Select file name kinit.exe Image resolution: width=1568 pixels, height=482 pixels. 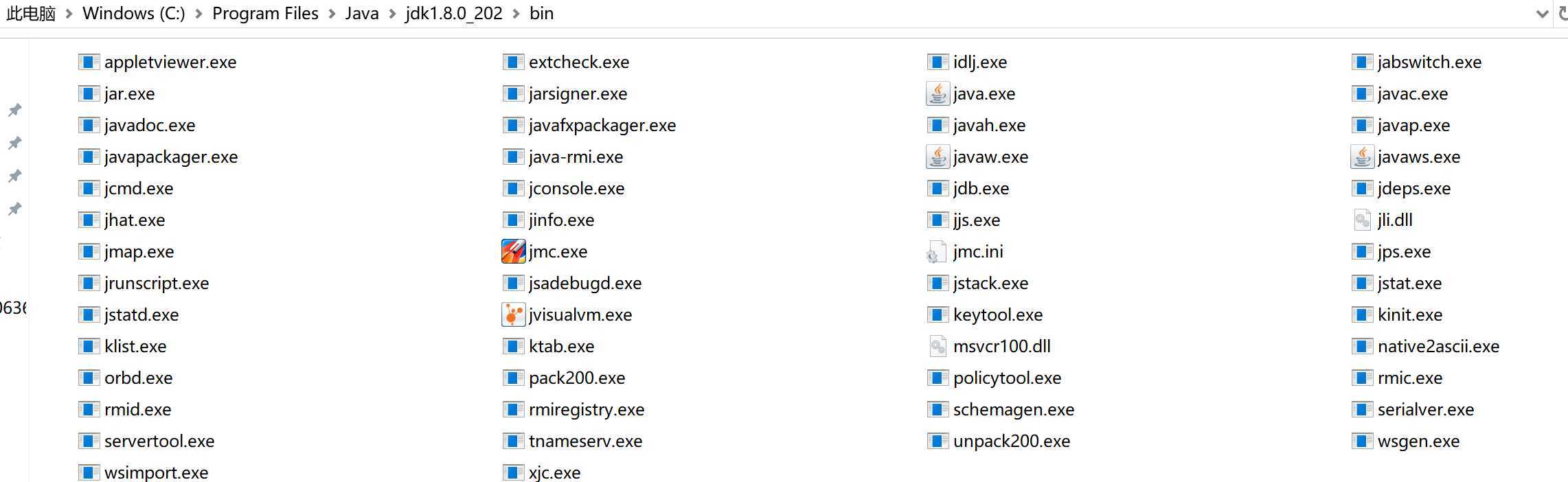[1410, 315]
